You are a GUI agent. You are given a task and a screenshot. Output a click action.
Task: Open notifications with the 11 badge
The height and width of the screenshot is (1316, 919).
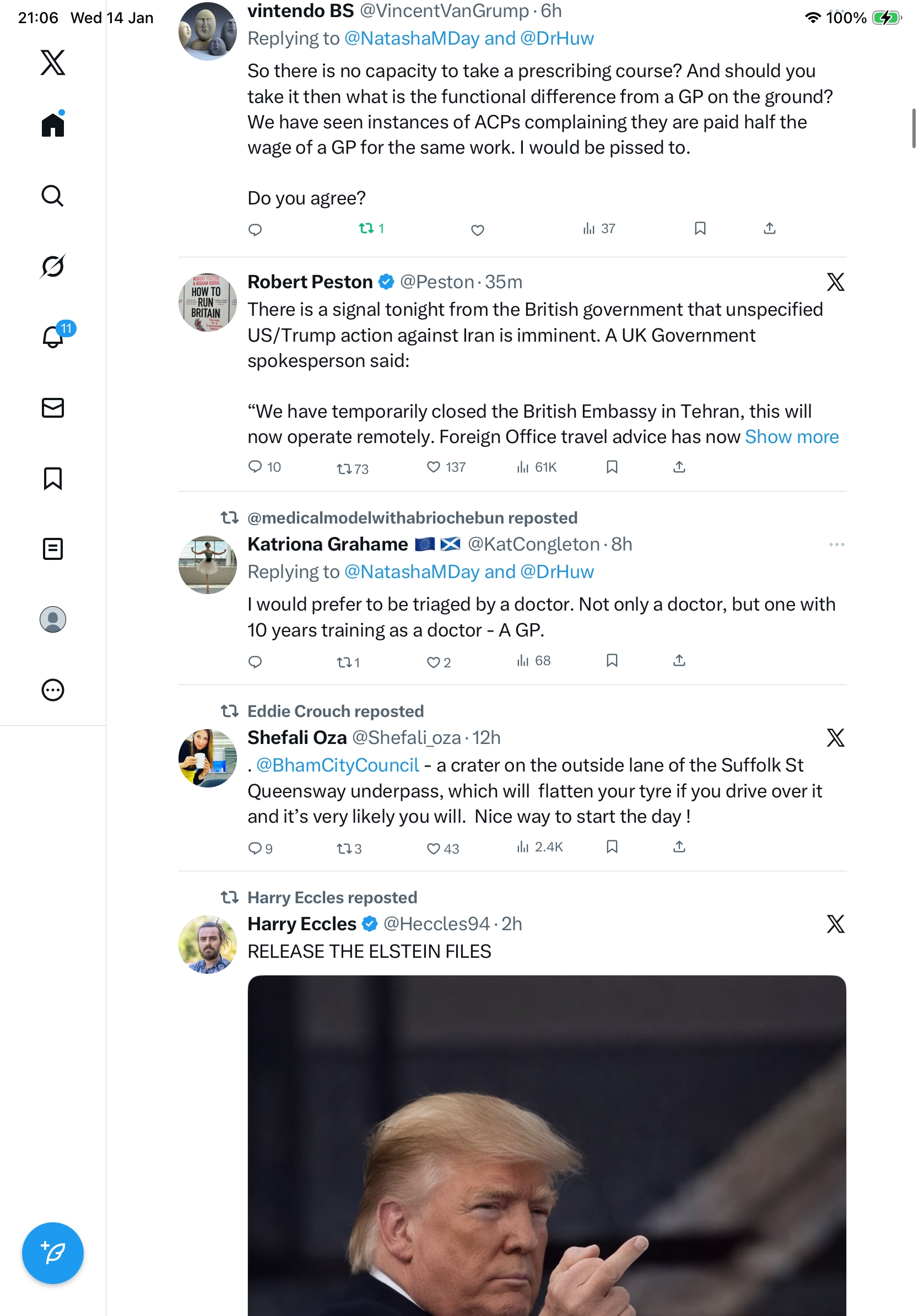53,337
